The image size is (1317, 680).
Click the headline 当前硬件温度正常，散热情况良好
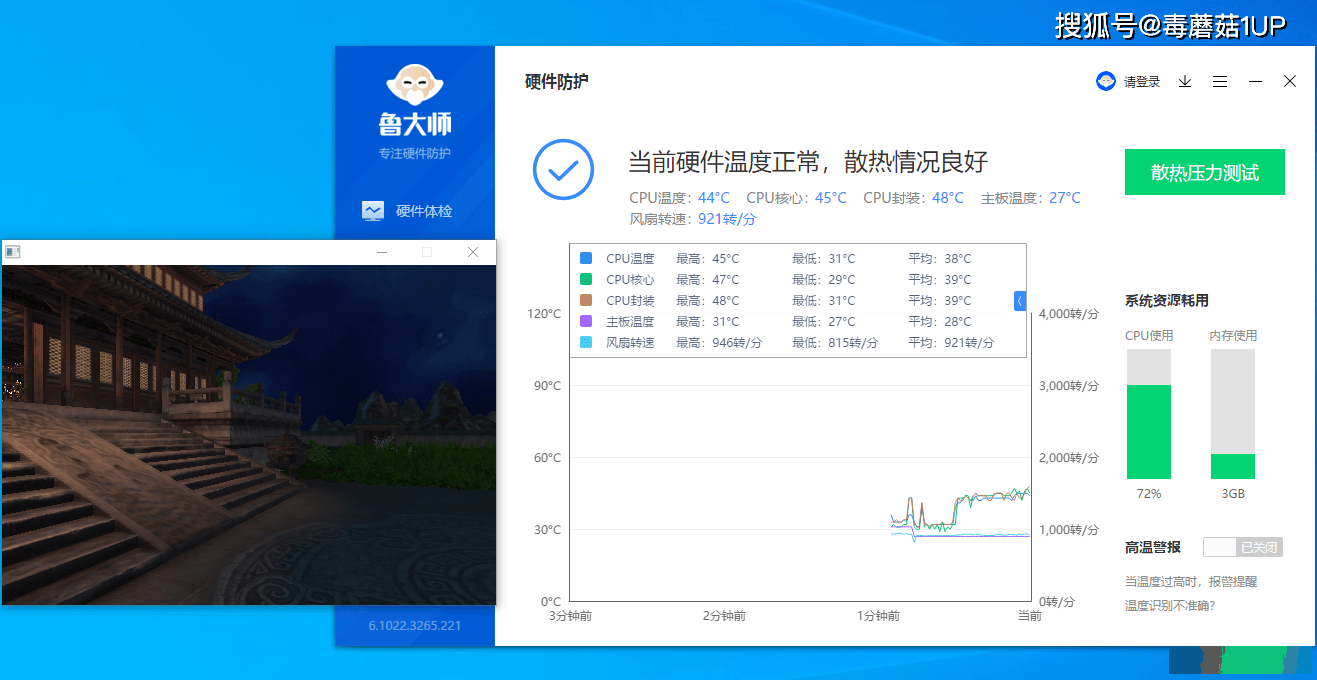click(808, 162)
